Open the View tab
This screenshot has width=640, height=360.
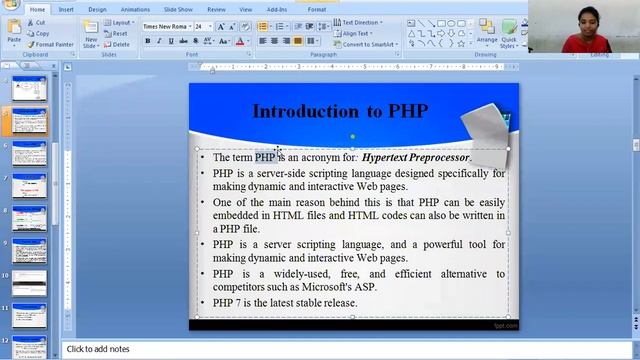pos(246,9)
